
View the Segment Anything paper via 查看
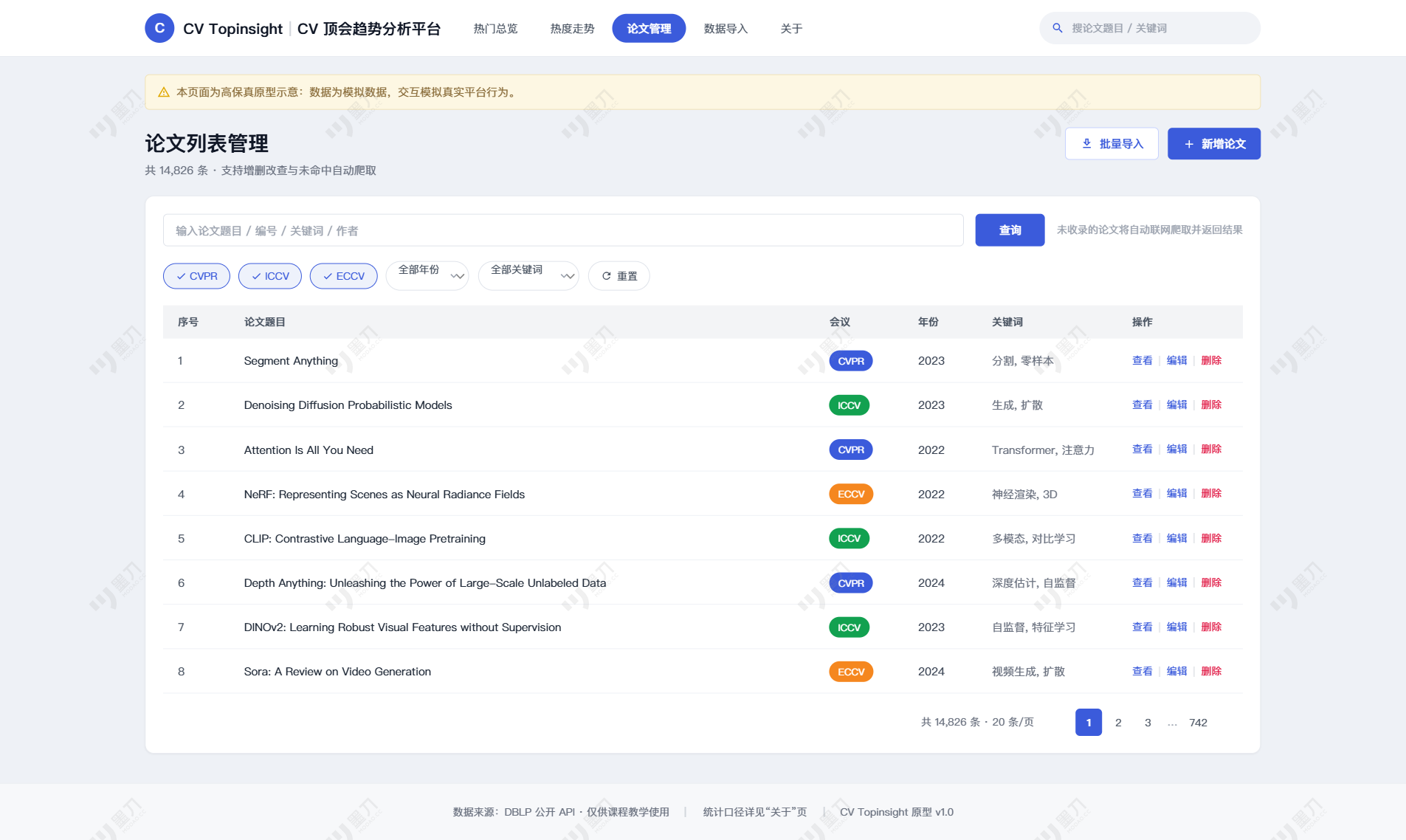1142,360
